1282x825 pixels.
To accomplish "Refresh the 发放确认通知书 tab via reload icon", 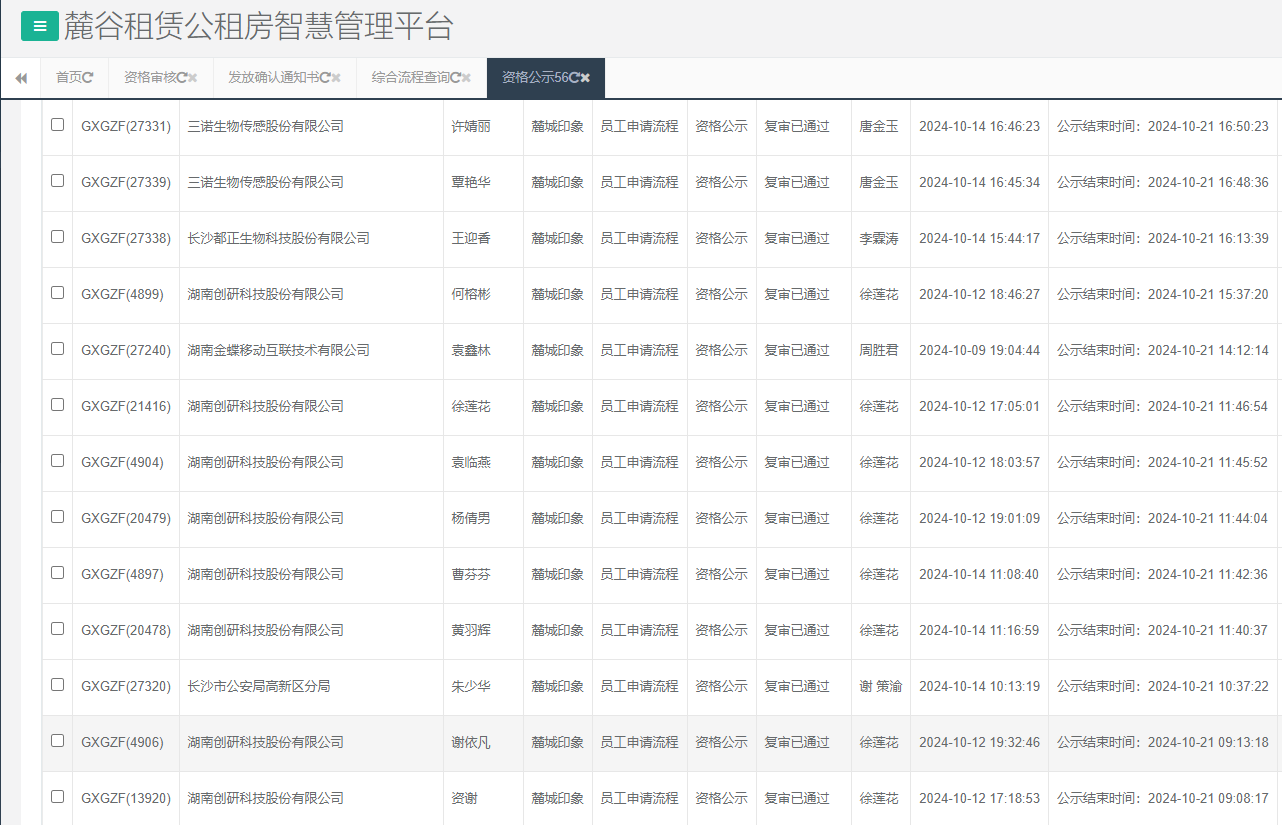I will click(x=325, y=78).
